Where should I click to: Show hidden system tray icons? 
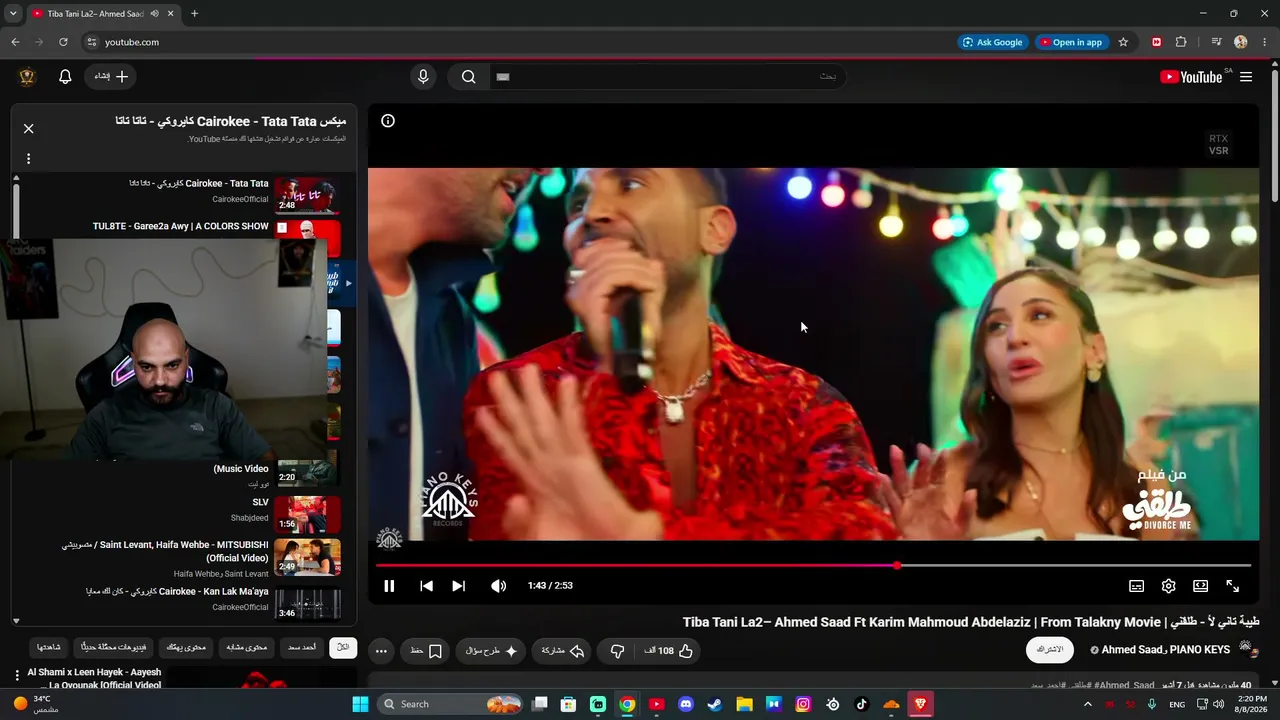coord(1088,704)
